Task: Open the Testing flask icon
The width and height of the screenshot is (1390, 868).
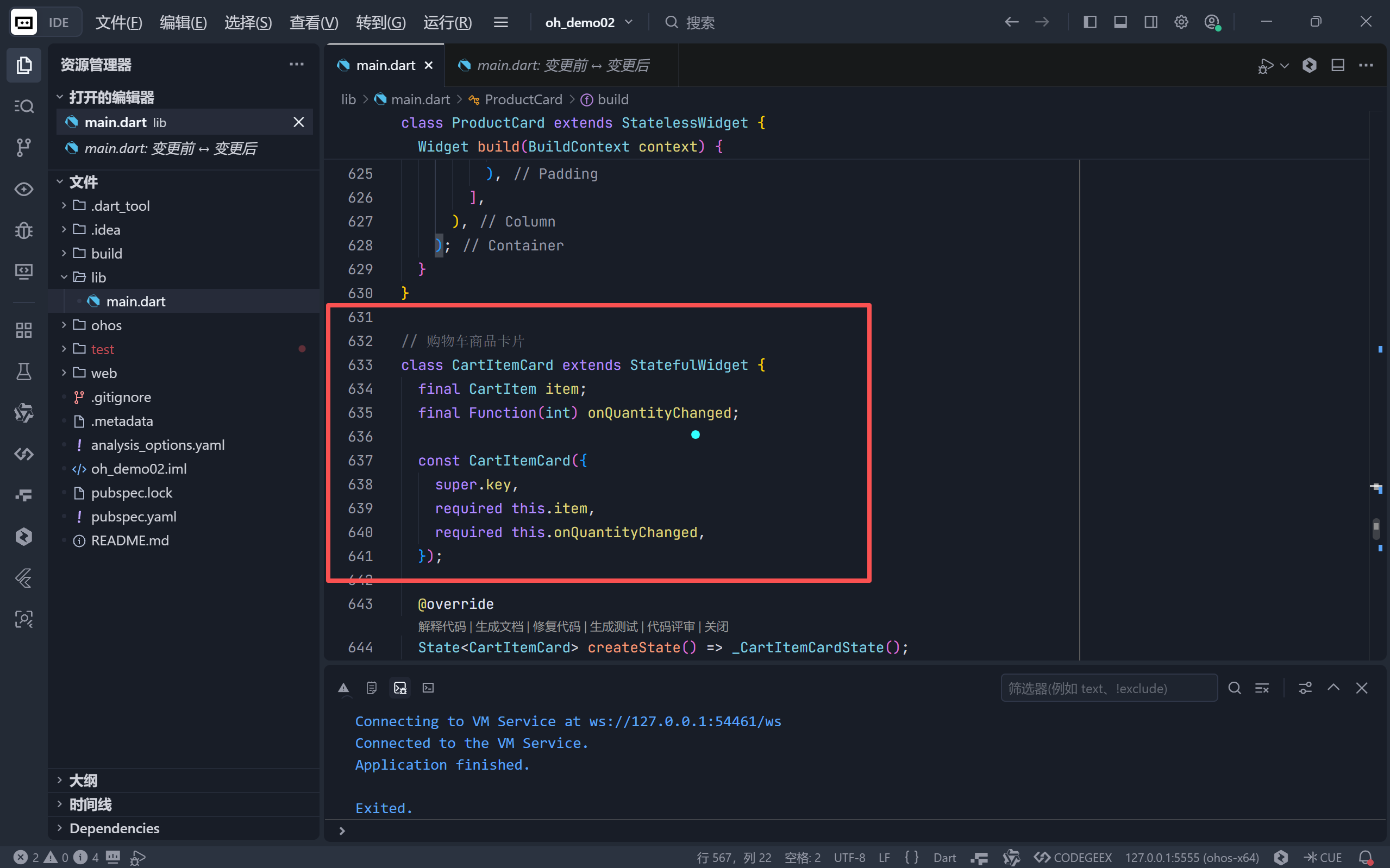Action: click(x=23, y=372)
